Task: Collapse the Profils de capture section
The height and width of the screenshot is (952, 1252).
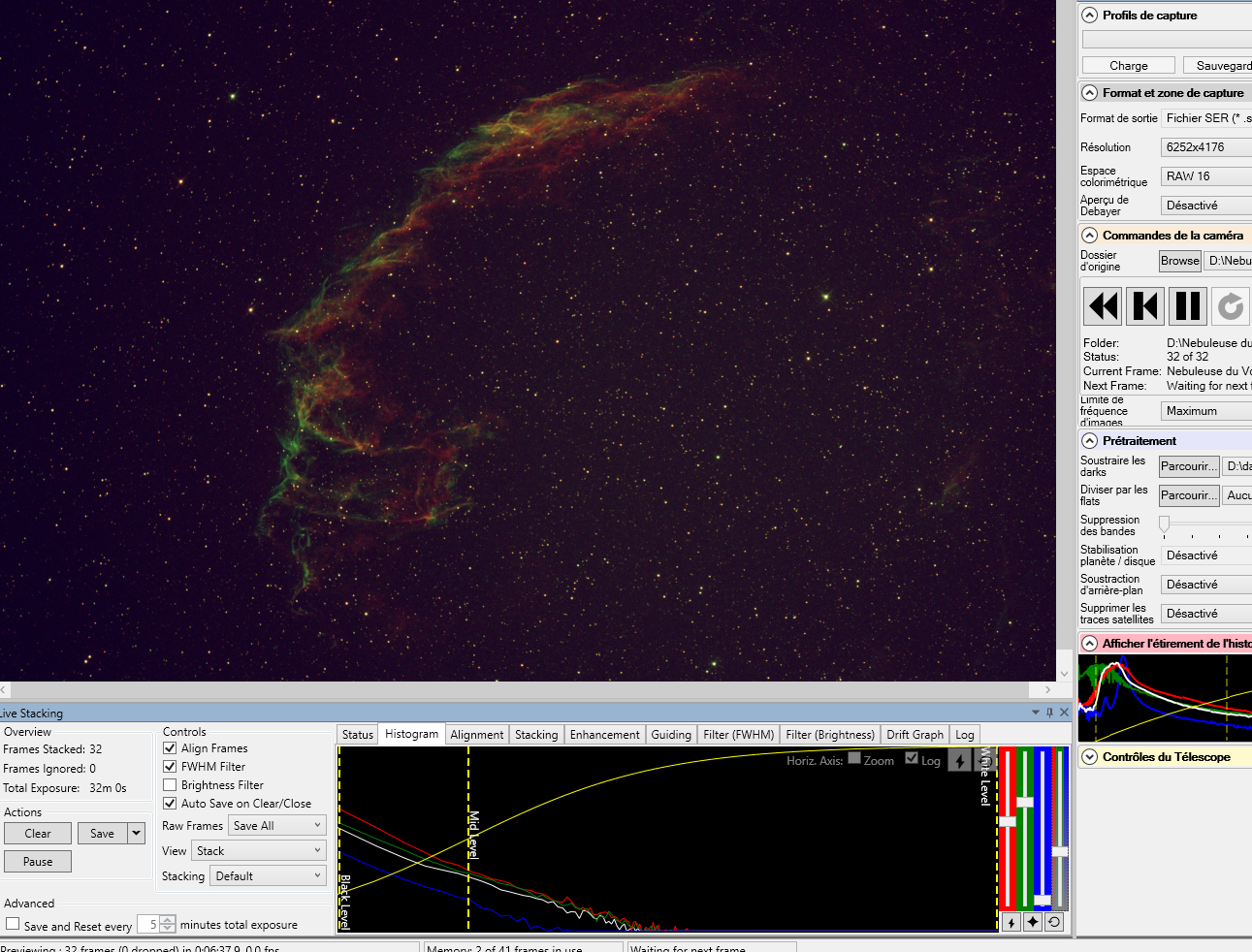Action: tap(1090, 16)
